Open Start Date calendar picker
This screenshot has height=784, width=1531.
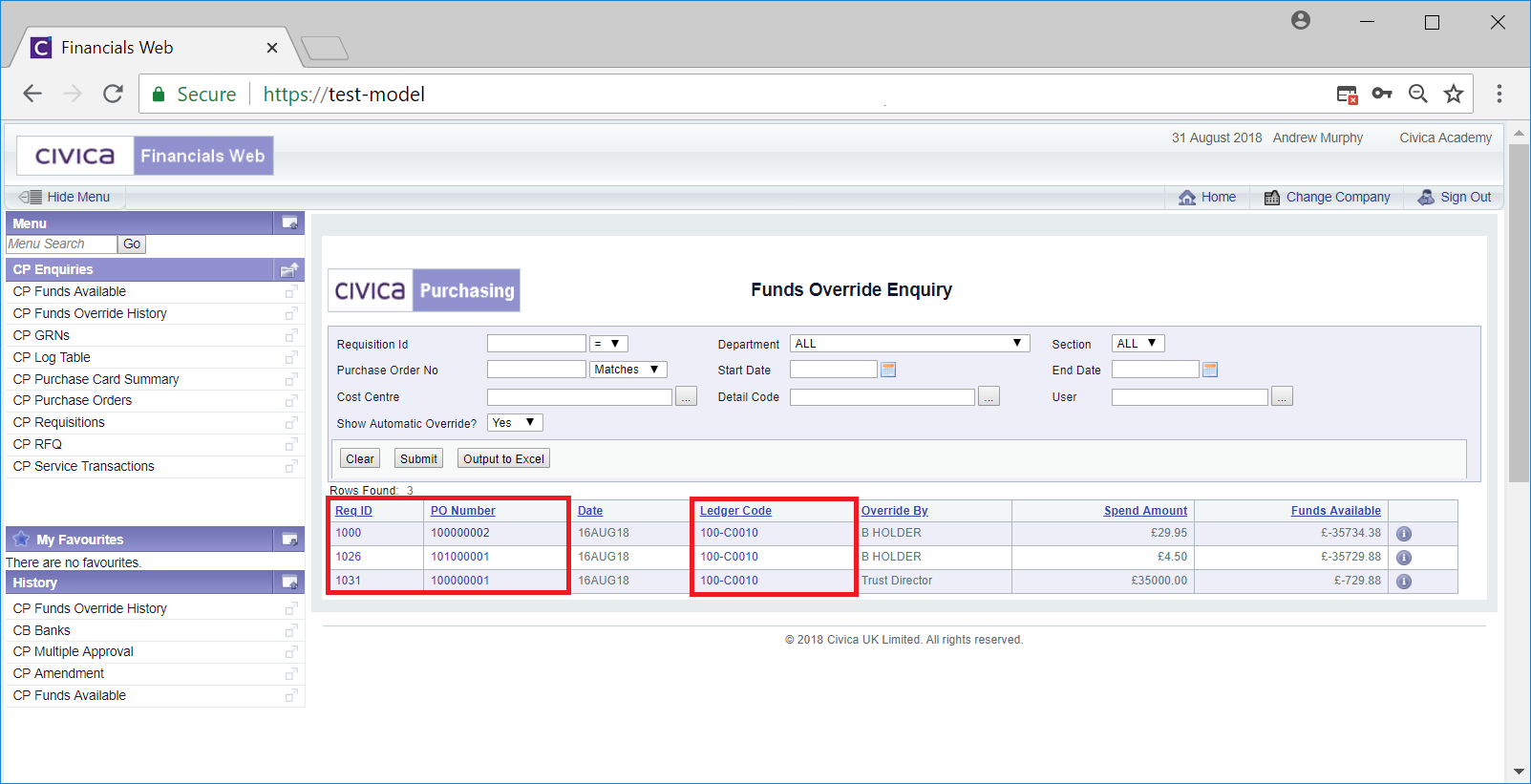click(888, 370)
